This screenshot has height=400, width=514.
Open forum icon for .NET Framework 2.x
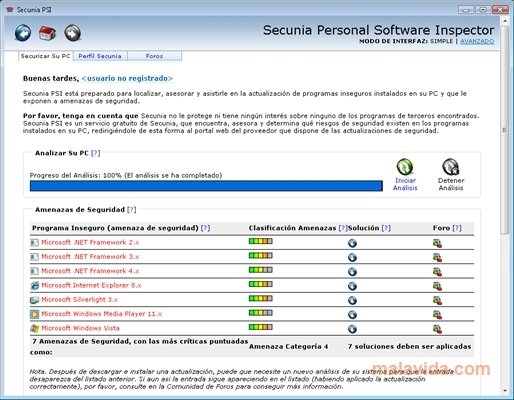pyautogui.click(x=437, y=243)
